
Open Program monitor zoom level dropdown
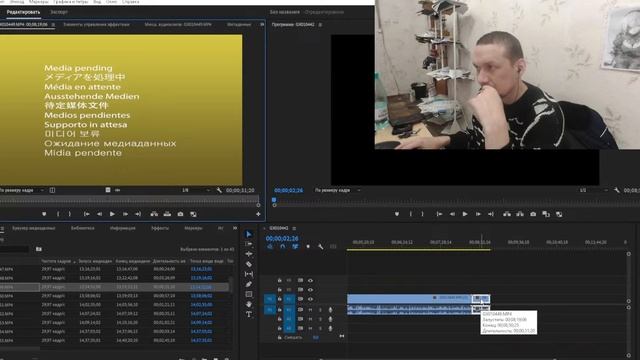(337, 190)
